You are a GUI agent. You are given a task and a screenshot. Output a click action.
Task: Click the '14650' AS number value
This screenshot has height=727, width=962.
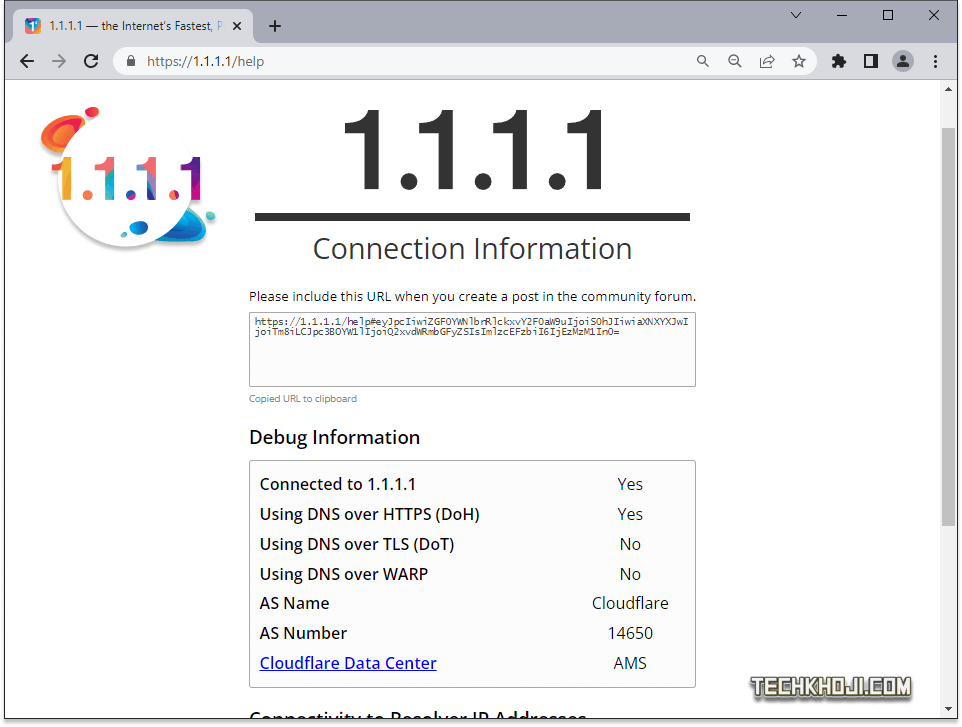(x=630, y=633)
